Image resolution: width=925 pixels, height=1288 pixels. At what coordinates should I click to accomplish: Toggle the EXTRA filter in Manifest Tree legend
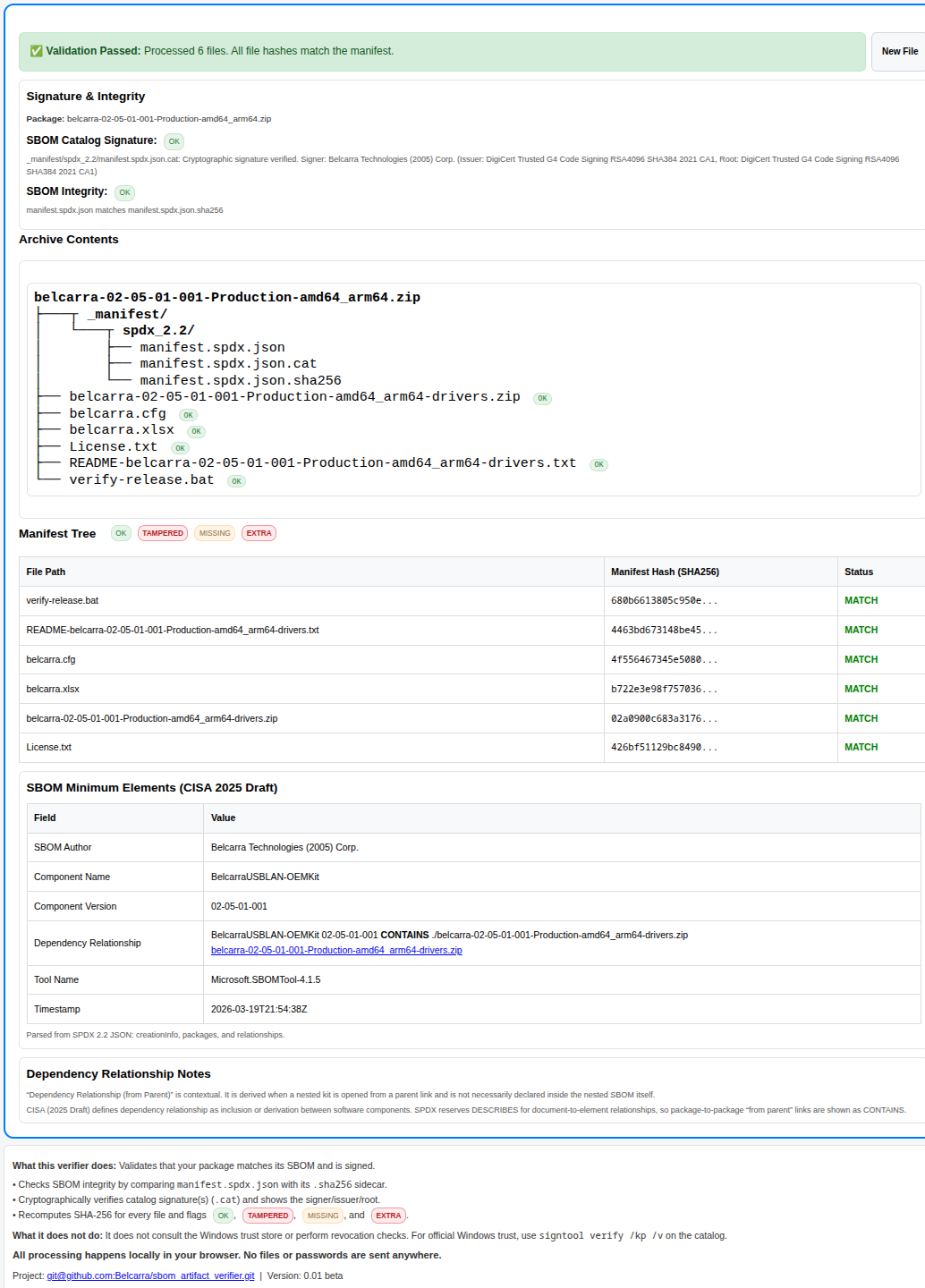(259, 533)
